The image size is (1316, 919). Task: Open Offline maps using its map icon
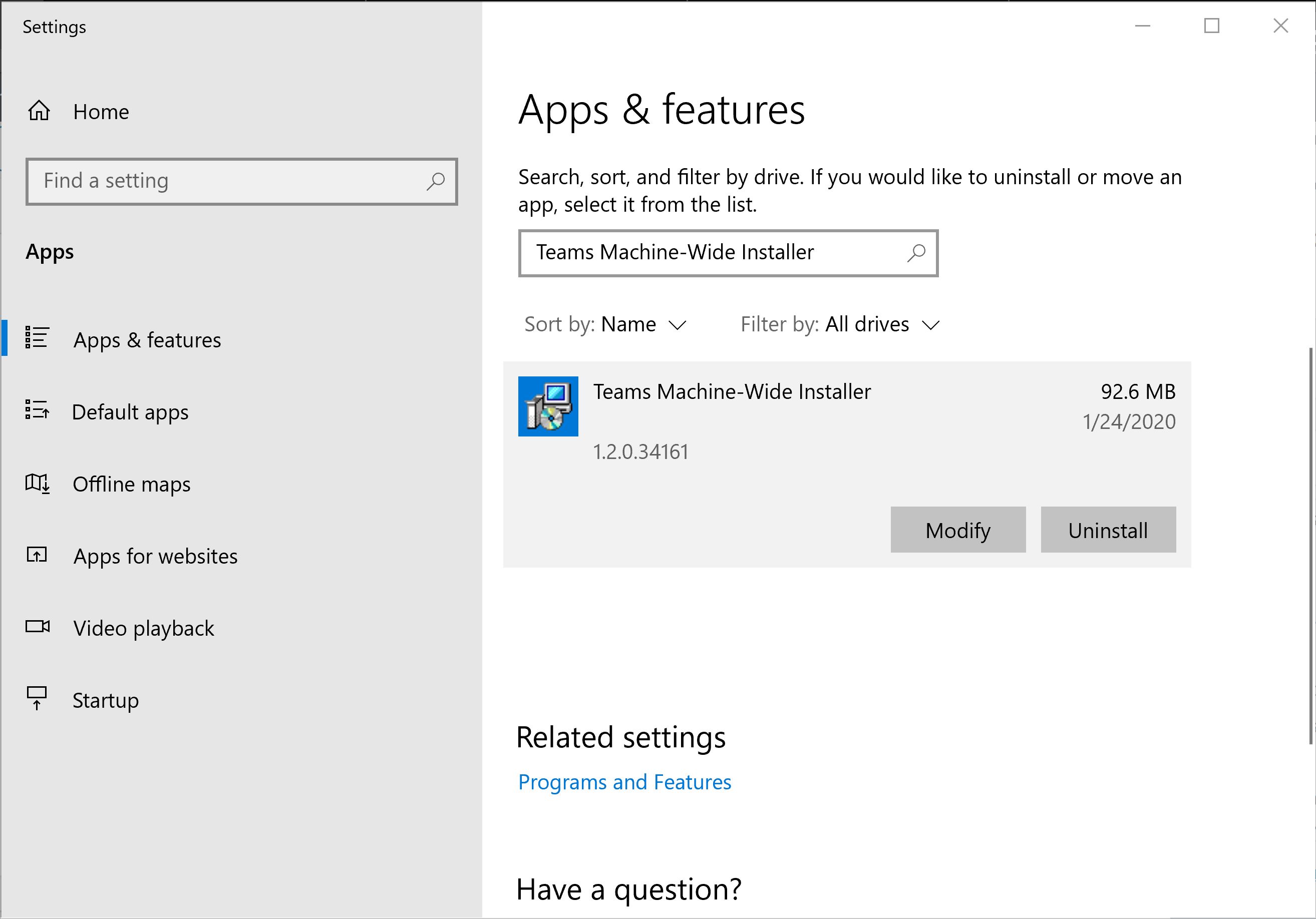[37, 484]
